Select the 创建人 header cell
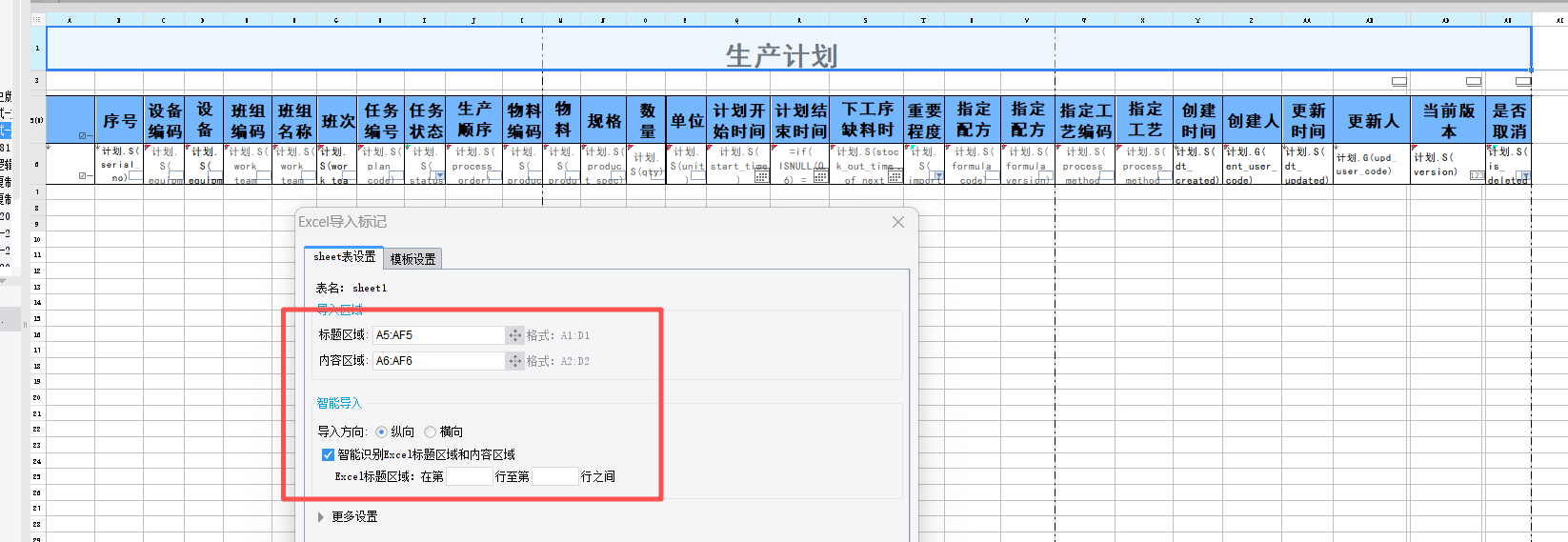 tap(1253, 120)
